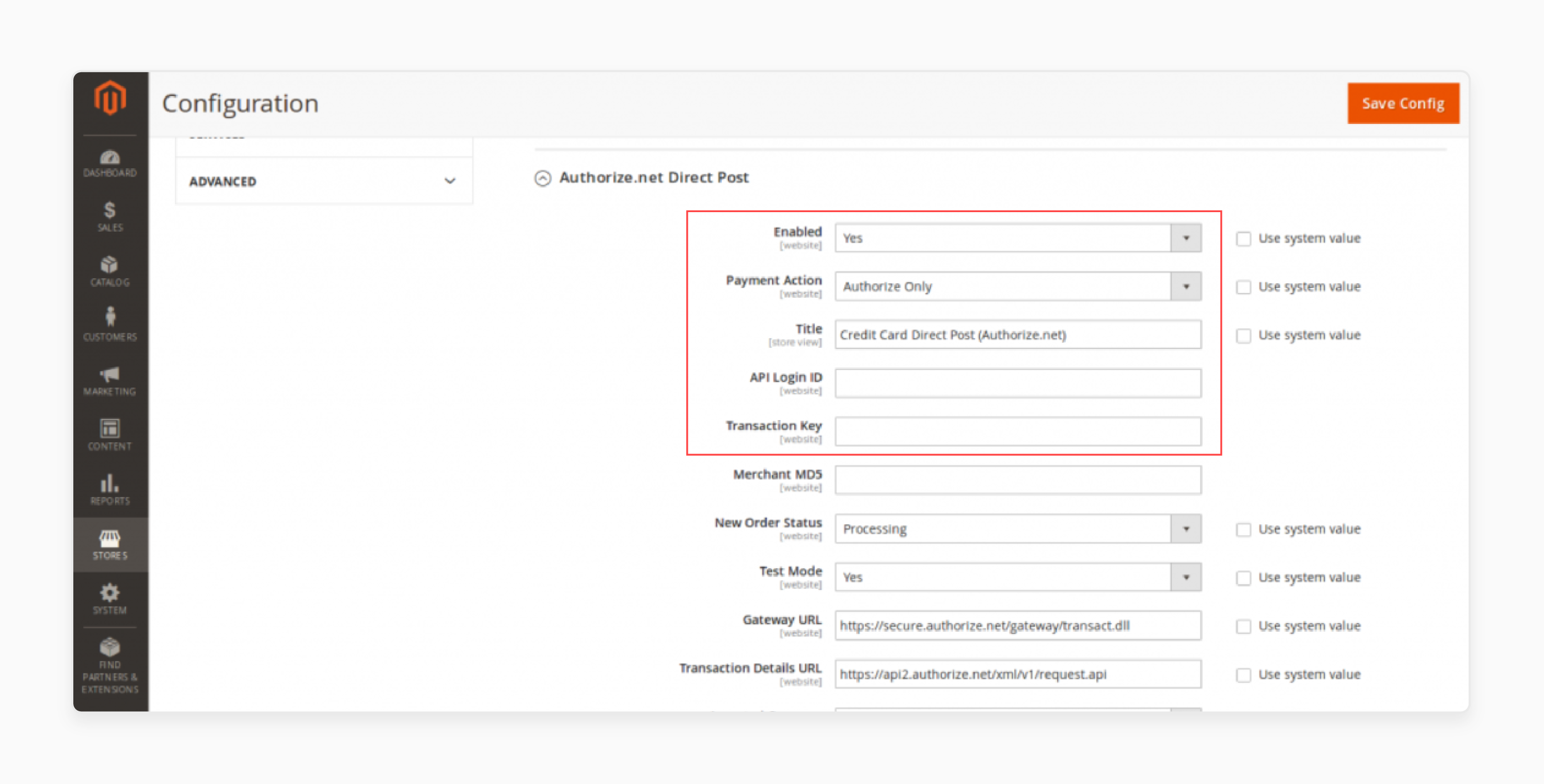Toggle Use system value for New Order Status

(1243, 530)
